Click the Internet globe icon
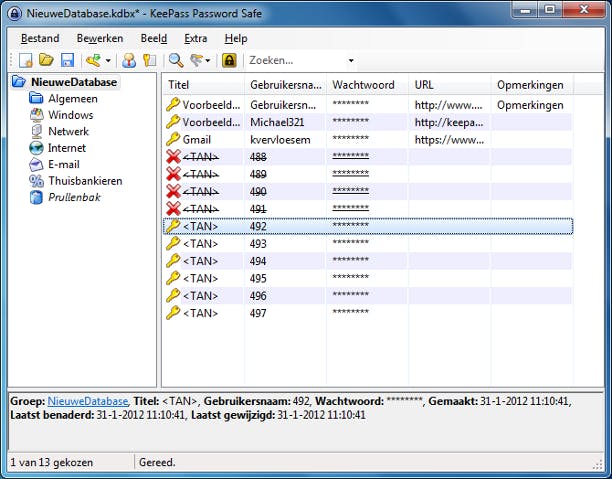Screen dimensions: 612x479 pos(36,148)
